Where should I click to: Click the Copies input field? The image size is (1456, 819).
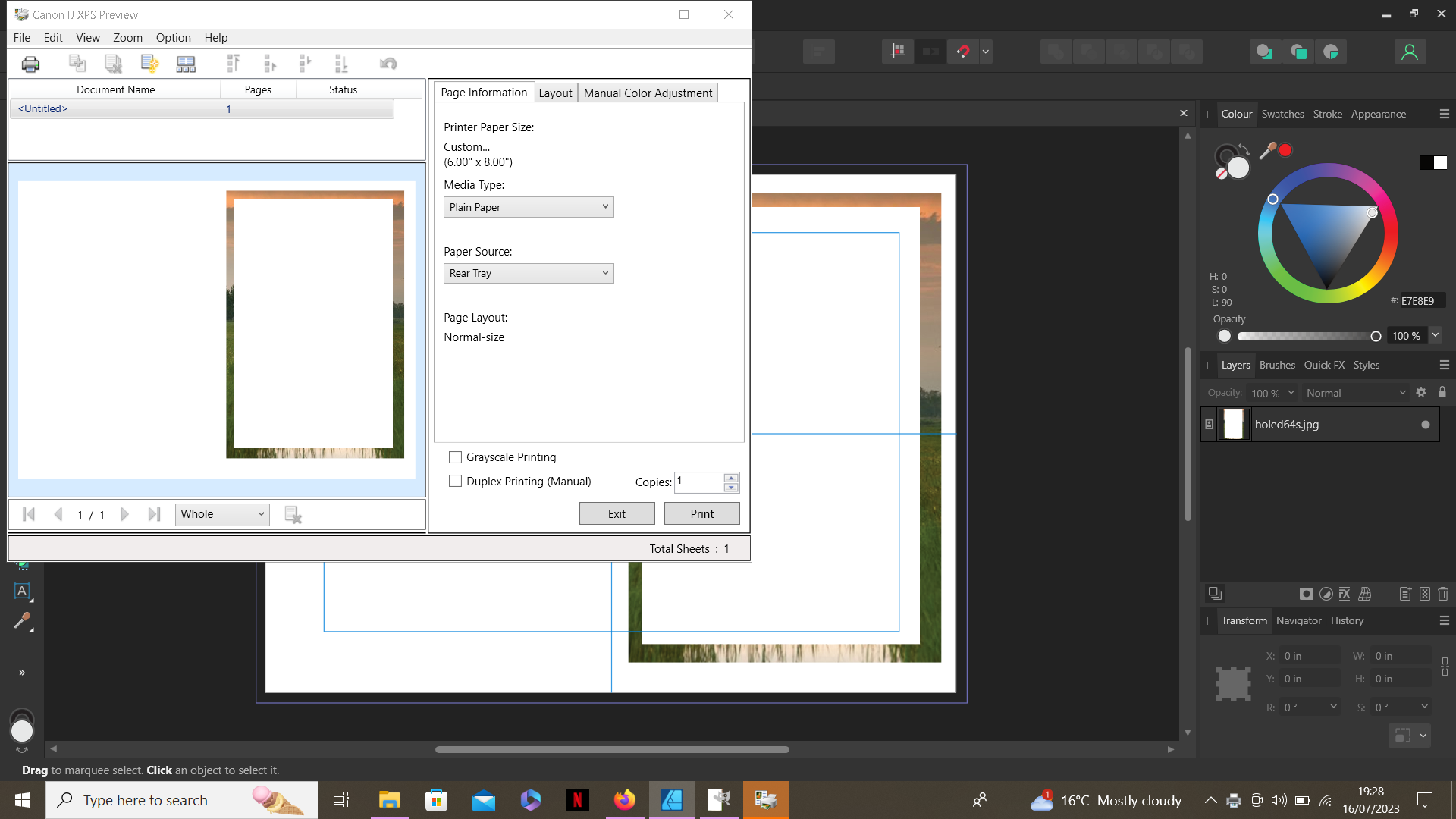[699, 482]
